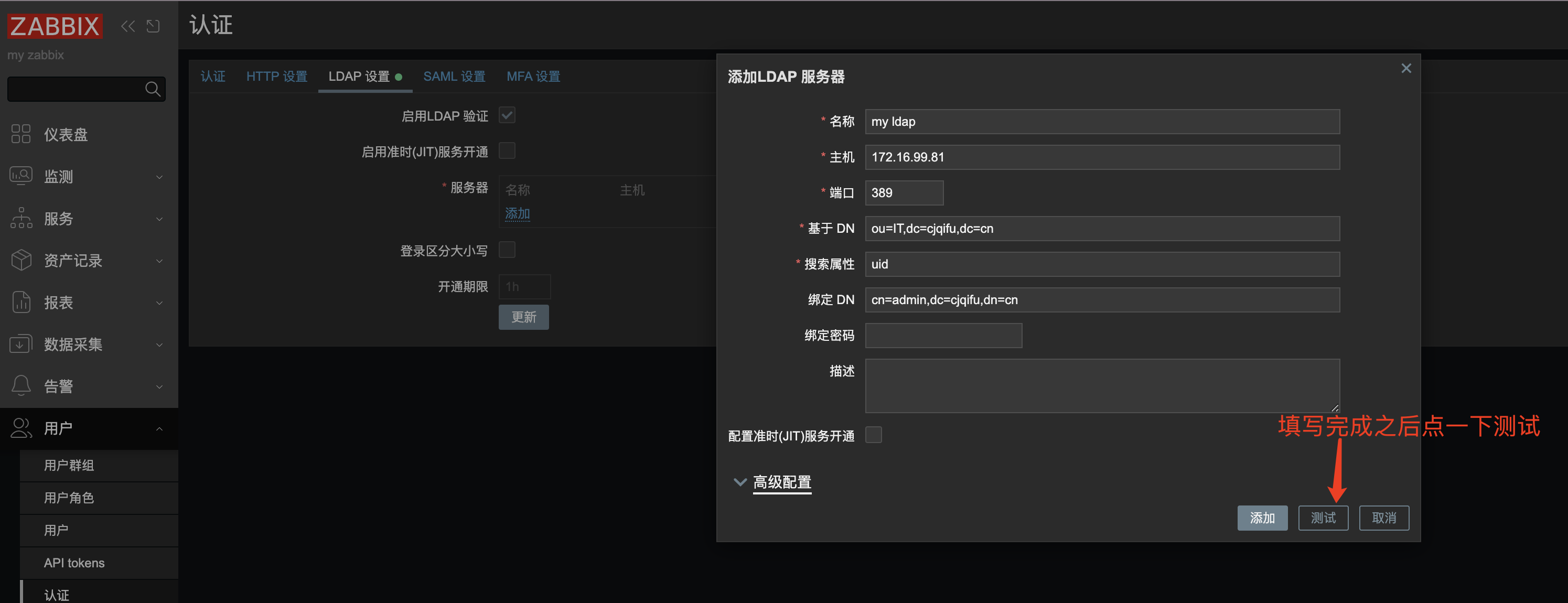
Task: Click 基于 DN input field
Action: pyautogui.click(x=1102, y=229)
